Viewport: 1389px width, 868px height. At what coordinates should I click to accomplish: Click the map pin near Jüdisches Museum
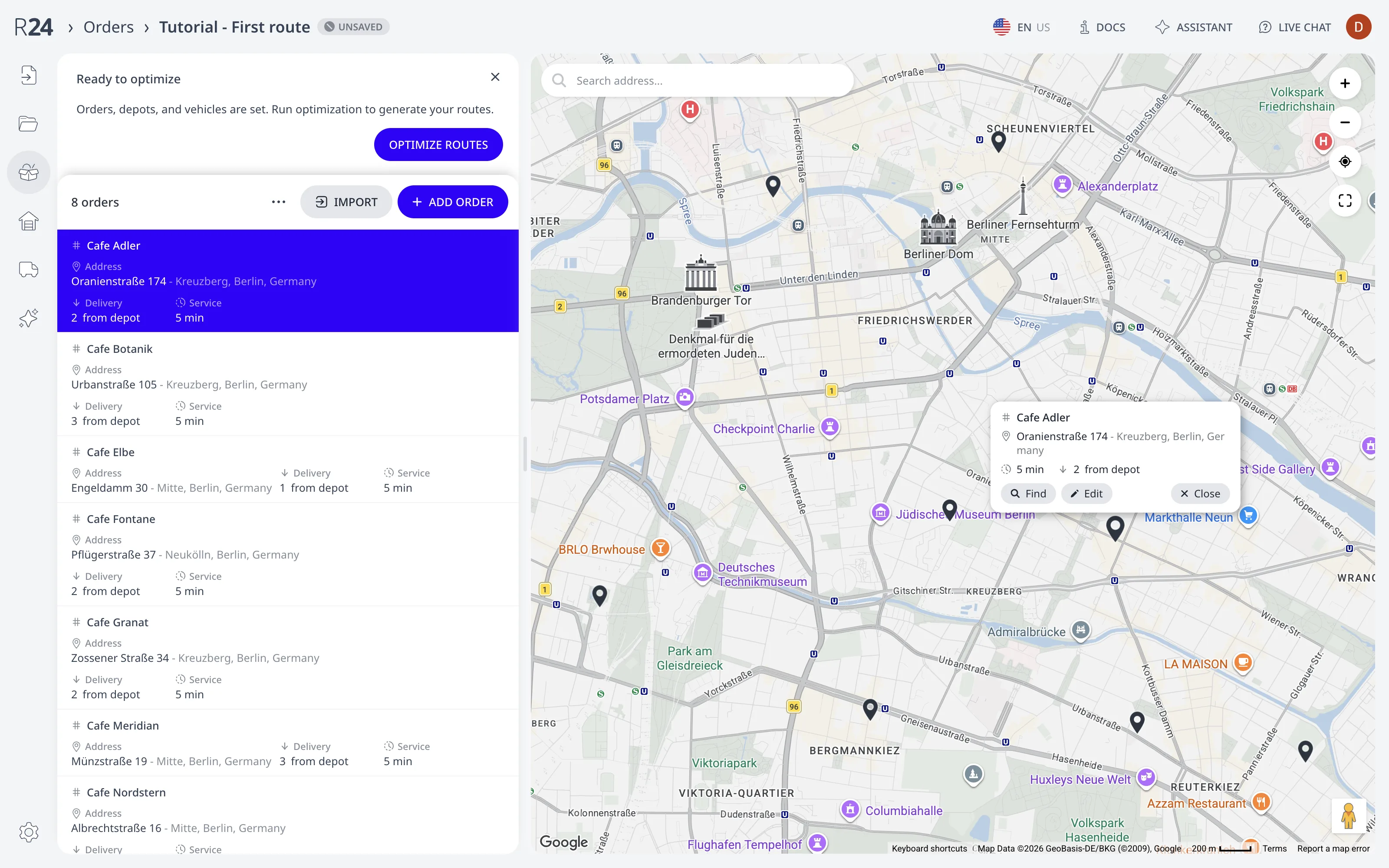[x=950, y=509]
